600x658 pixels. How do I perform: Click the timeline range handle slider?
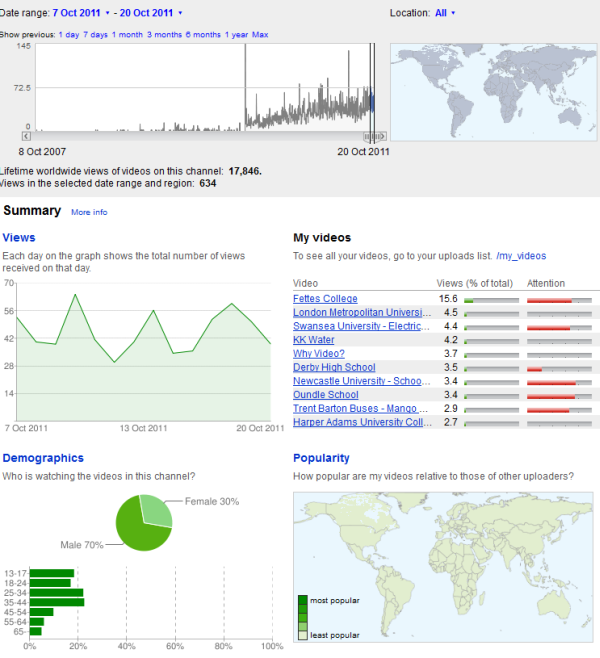[372, 136]
